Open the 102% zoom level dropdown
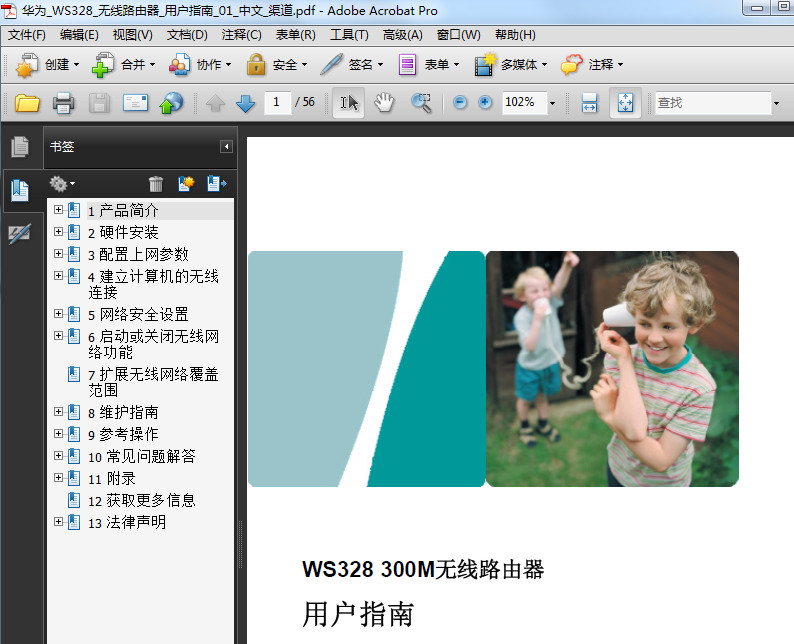This screenshot has height=644, width=794. pyautogui.click(x=551, y=103)
